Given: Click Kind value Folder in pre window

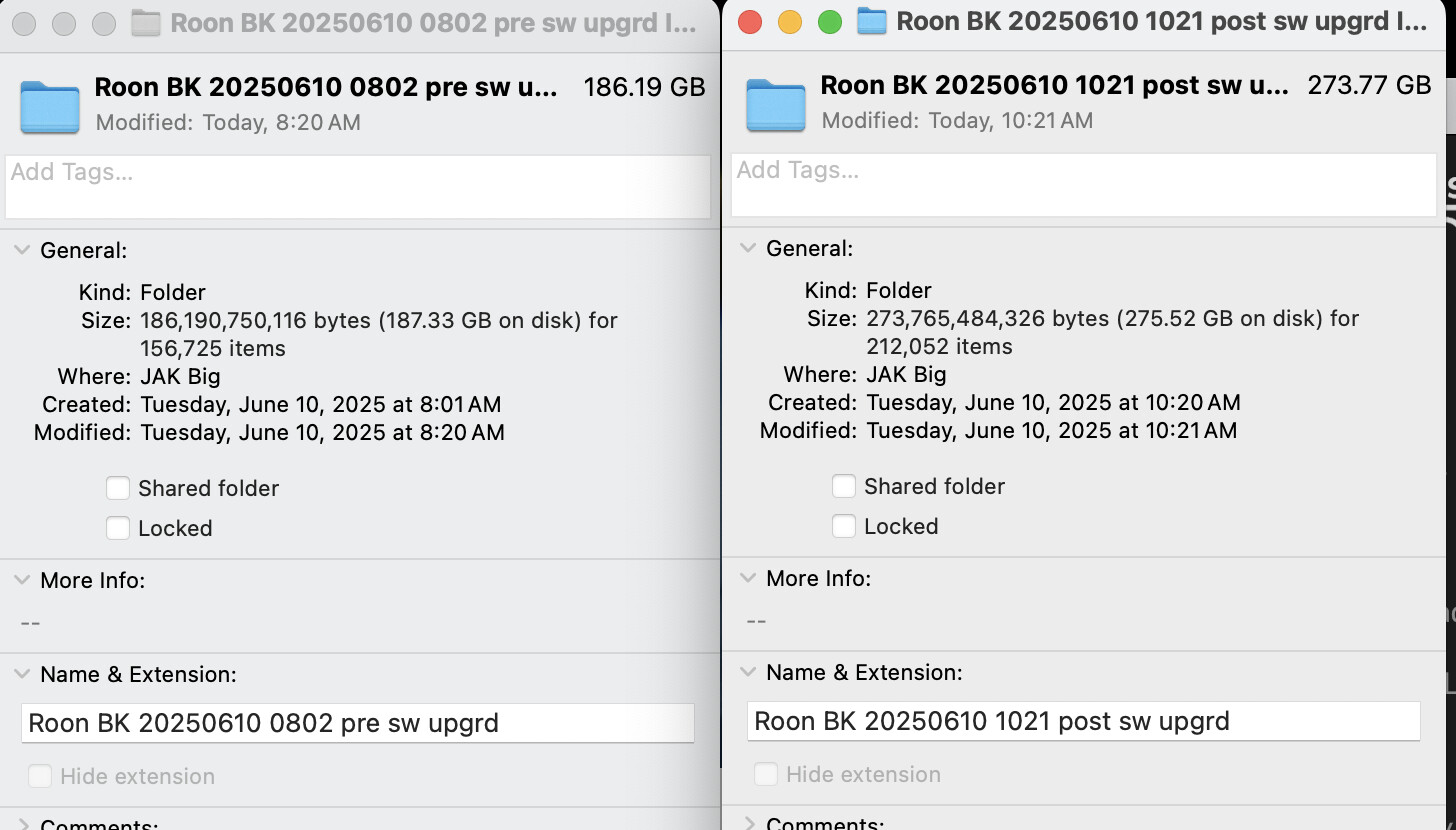Looking at the screenshot, I should 173,293.
